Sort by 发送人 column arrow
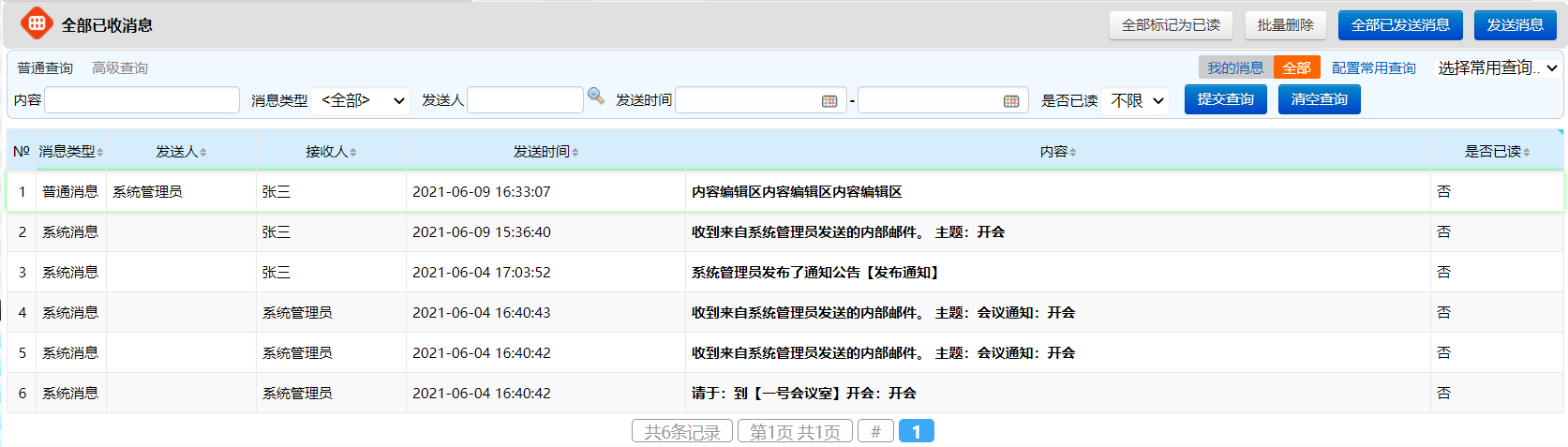 point(203,153)
